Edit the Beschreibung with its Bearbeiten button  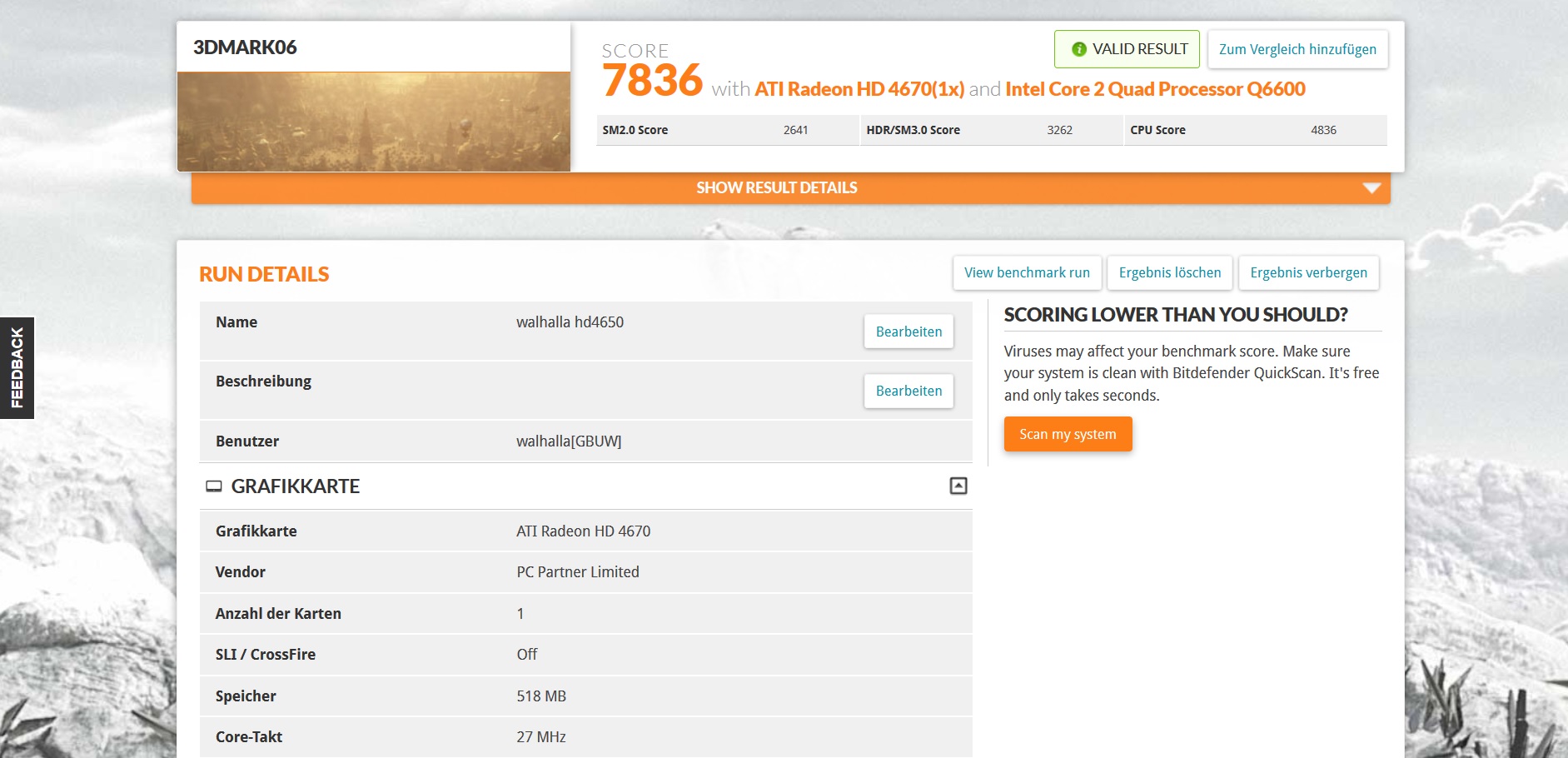908,391
